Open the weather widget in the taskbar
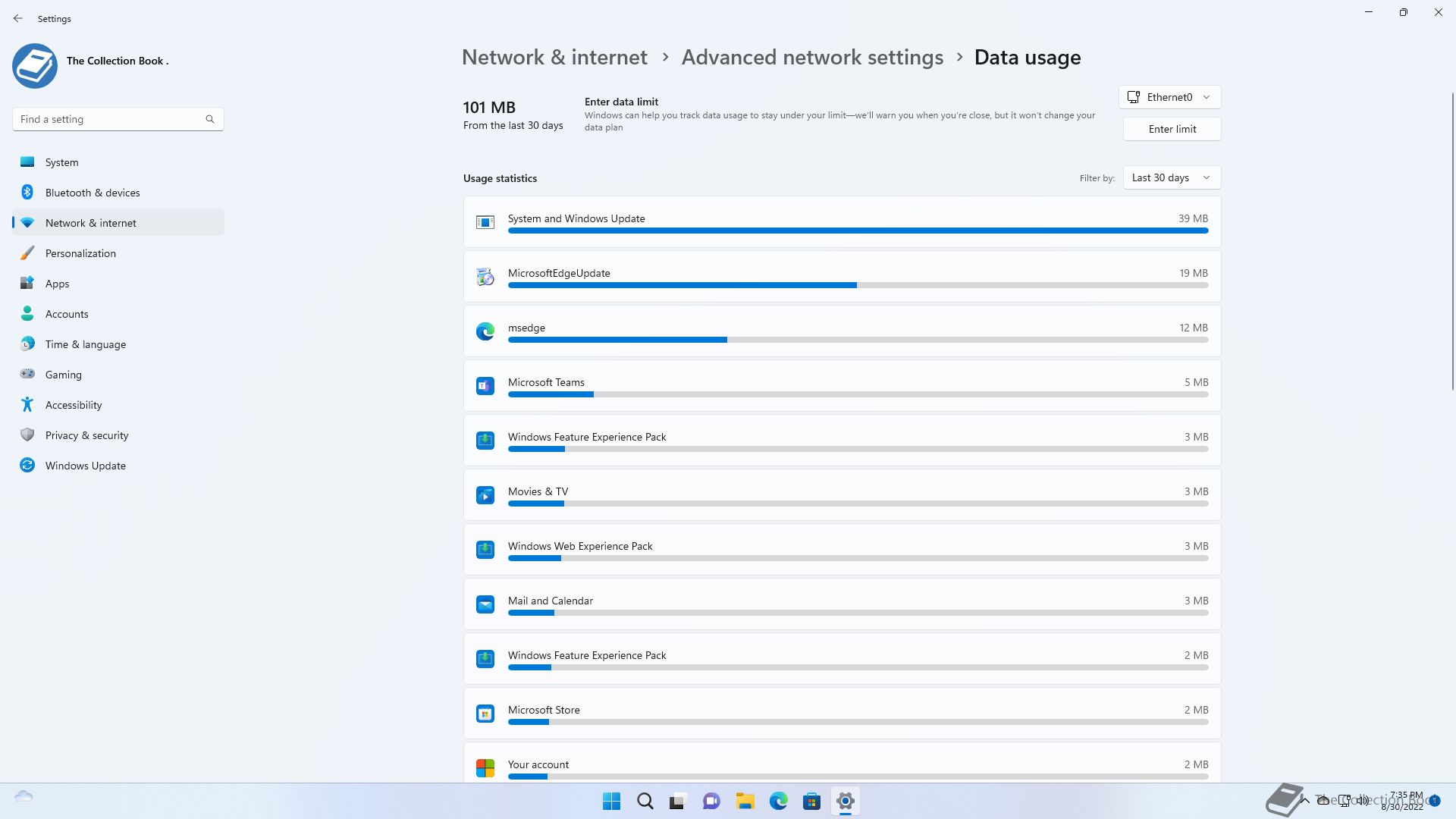The image size is (1456, 819). (24, 796)
